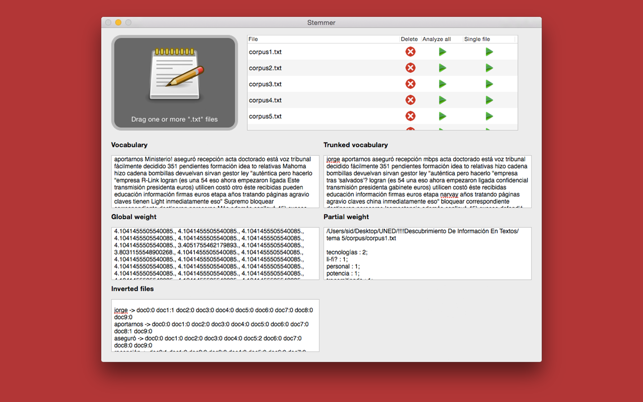
Task: Run Analyze all for corpus5.txt
Action: click(x=442, y=116)
